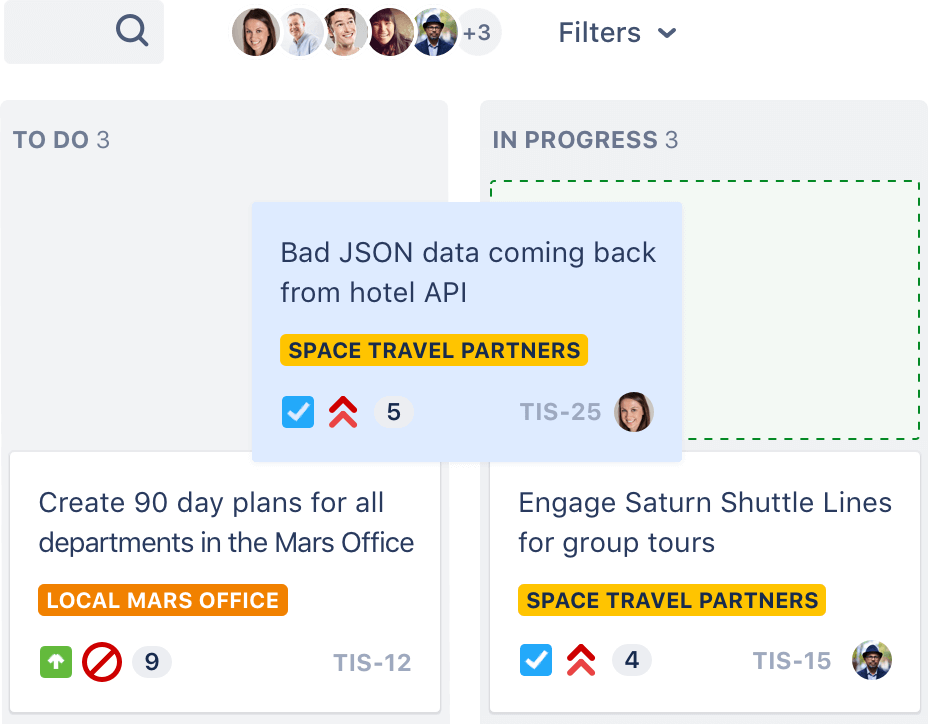Screen dimensions: 928x724
Task: Click the highest priority icon on TIS-15
Action: click(581, 660)
